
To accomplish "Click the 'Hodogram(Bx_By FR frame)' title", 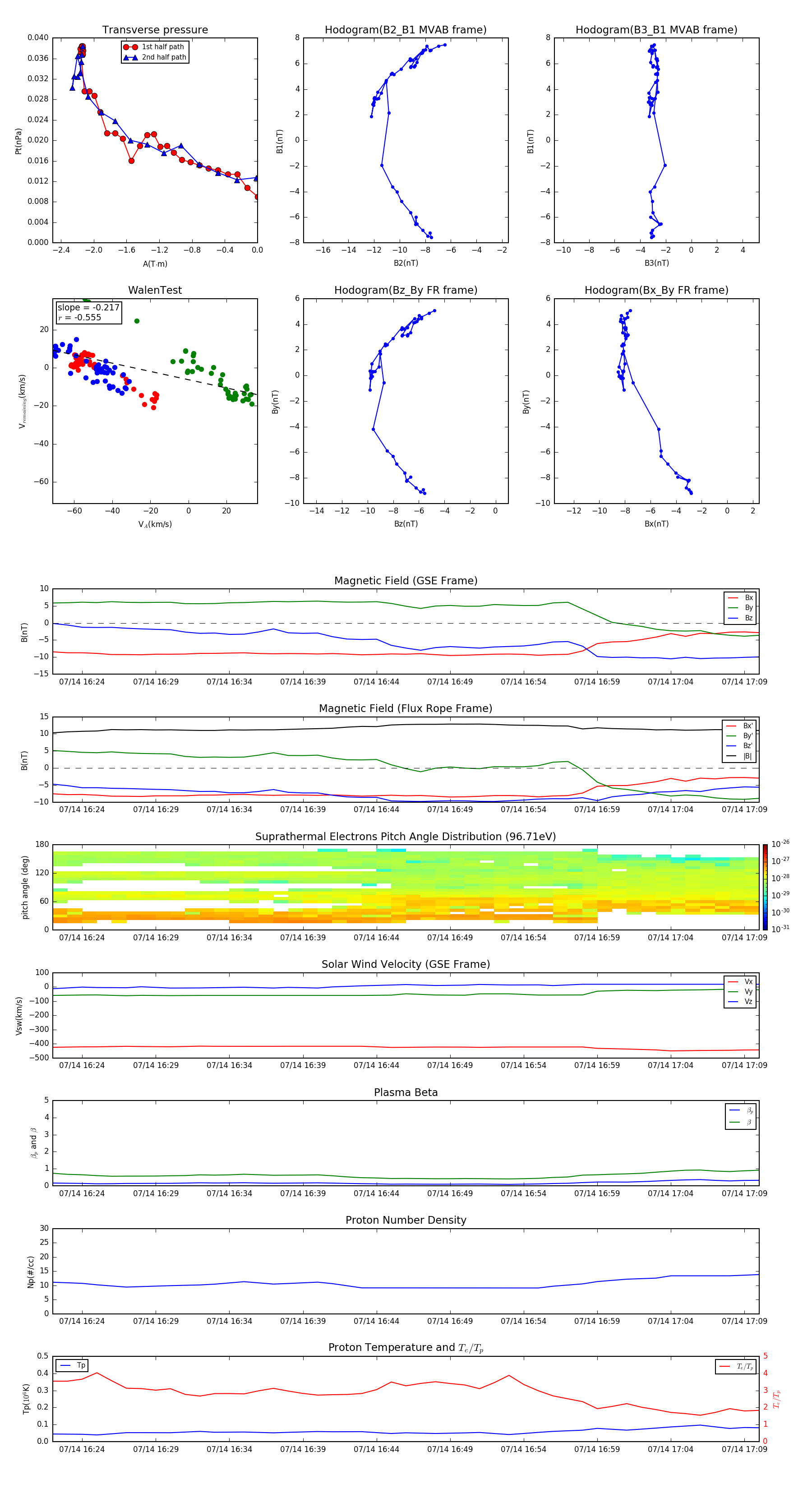I will pos(656,290).
